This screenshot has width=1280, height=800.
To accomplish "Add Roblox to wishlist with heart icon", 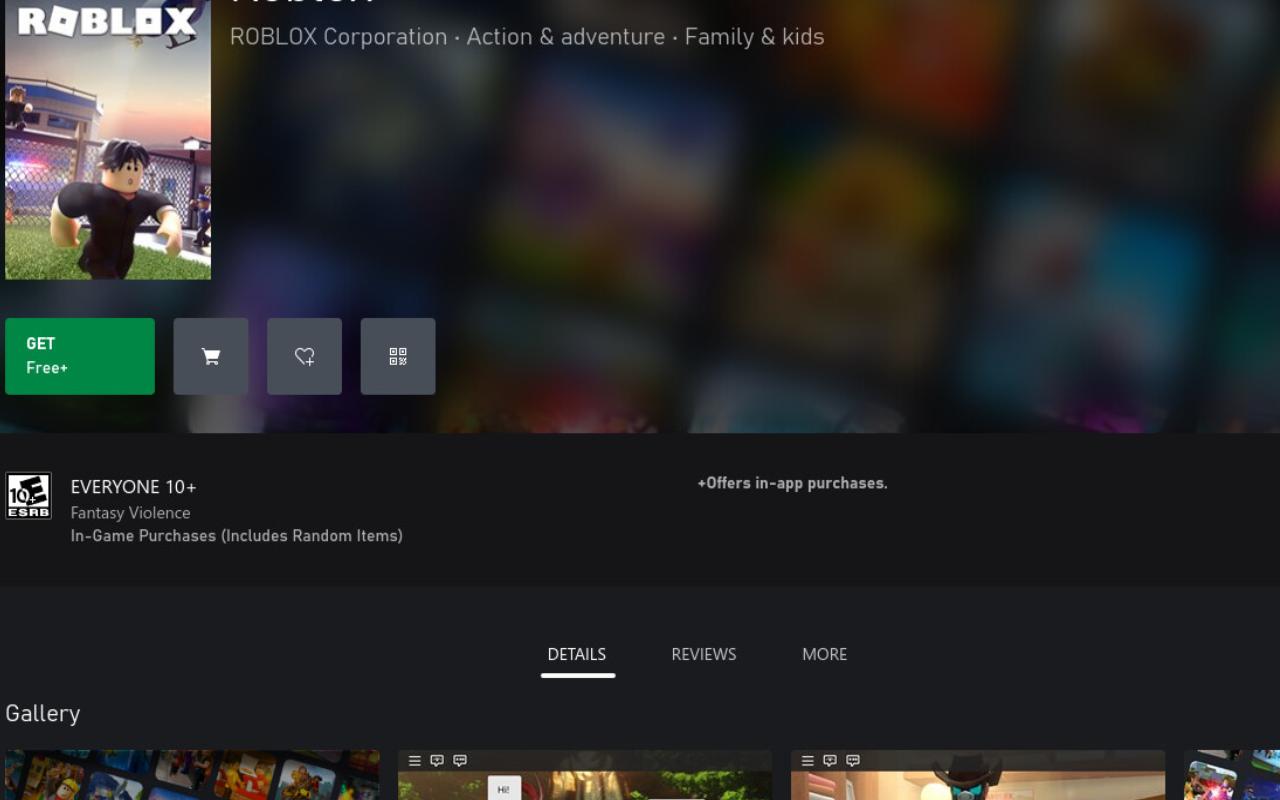I will [x=304, y=356].
